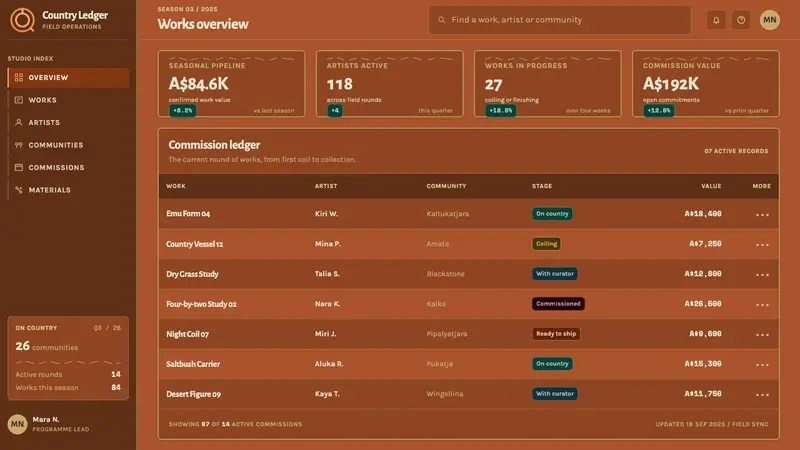Open more options for Country Vessel 12

[x=762, y=244]
